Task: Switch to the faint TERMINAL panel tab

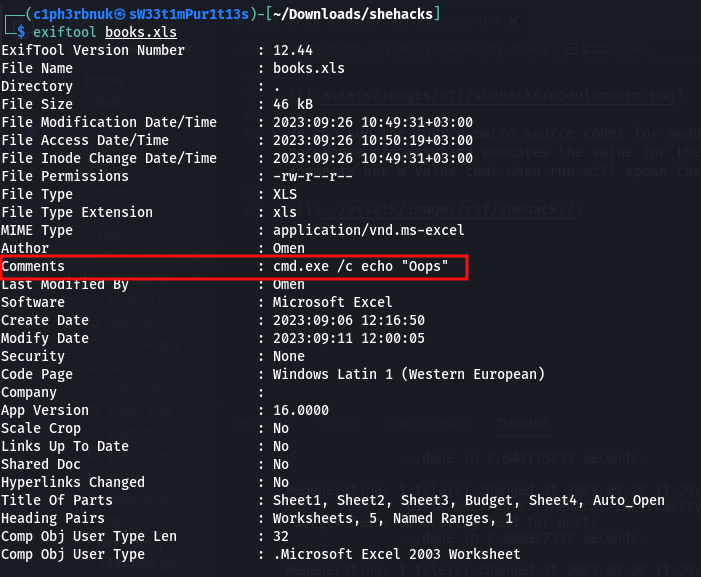Action: point(524,423)
